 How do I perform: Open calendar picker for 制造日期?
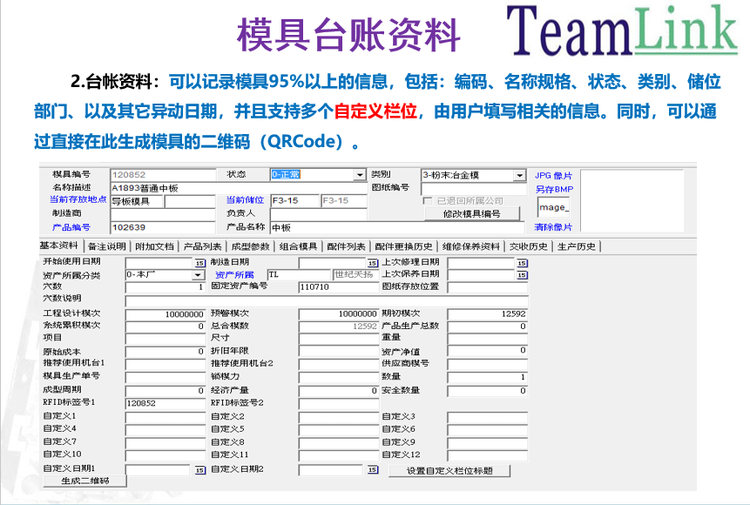tap(373, 263)
